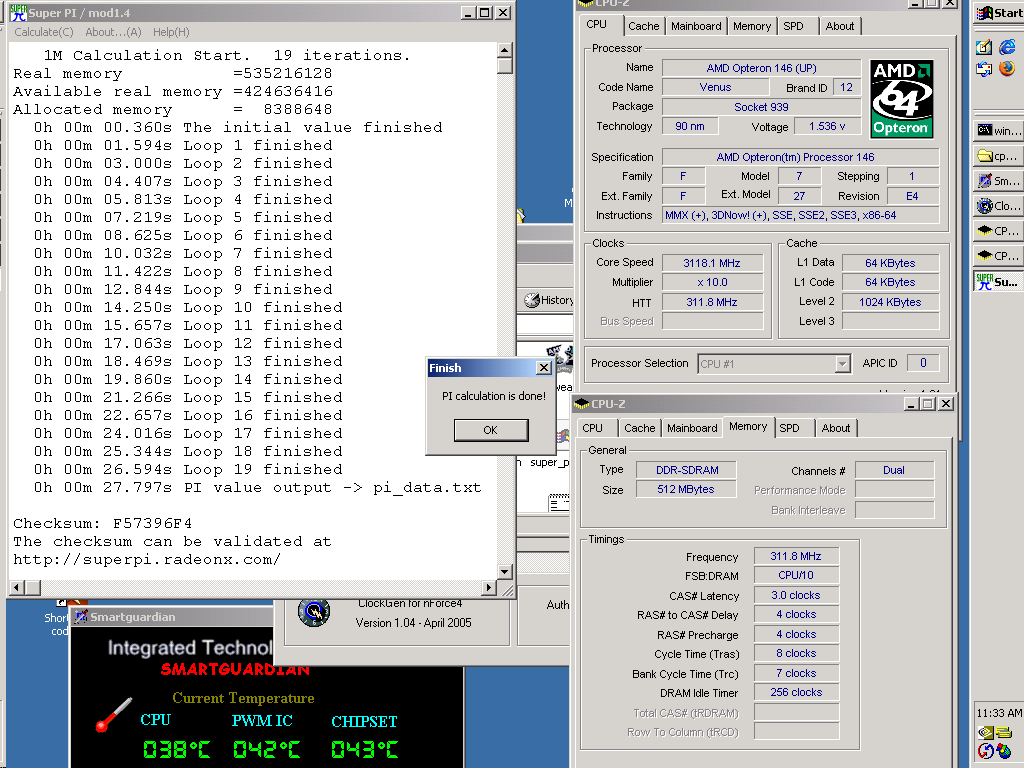Click the superpi.radeonx.com URL text
Screen dimensions: 1024x768
[x=147, y=560]
